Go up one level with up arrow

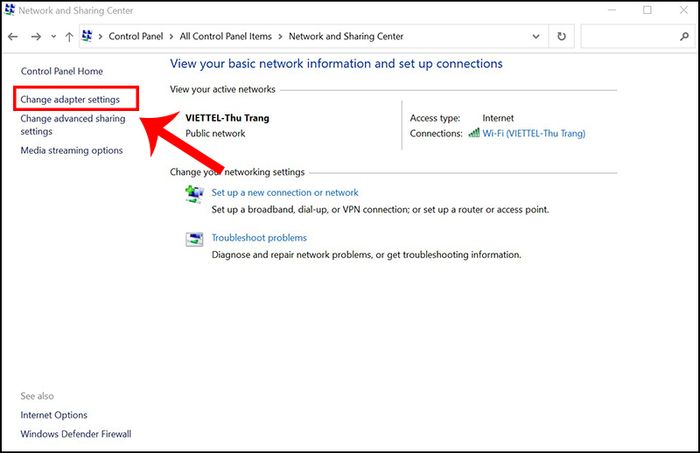click(69, 37)
